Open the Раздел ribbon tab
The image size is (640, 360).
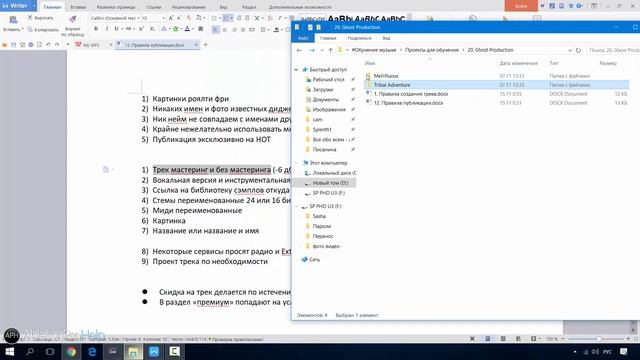click(249, 7)
